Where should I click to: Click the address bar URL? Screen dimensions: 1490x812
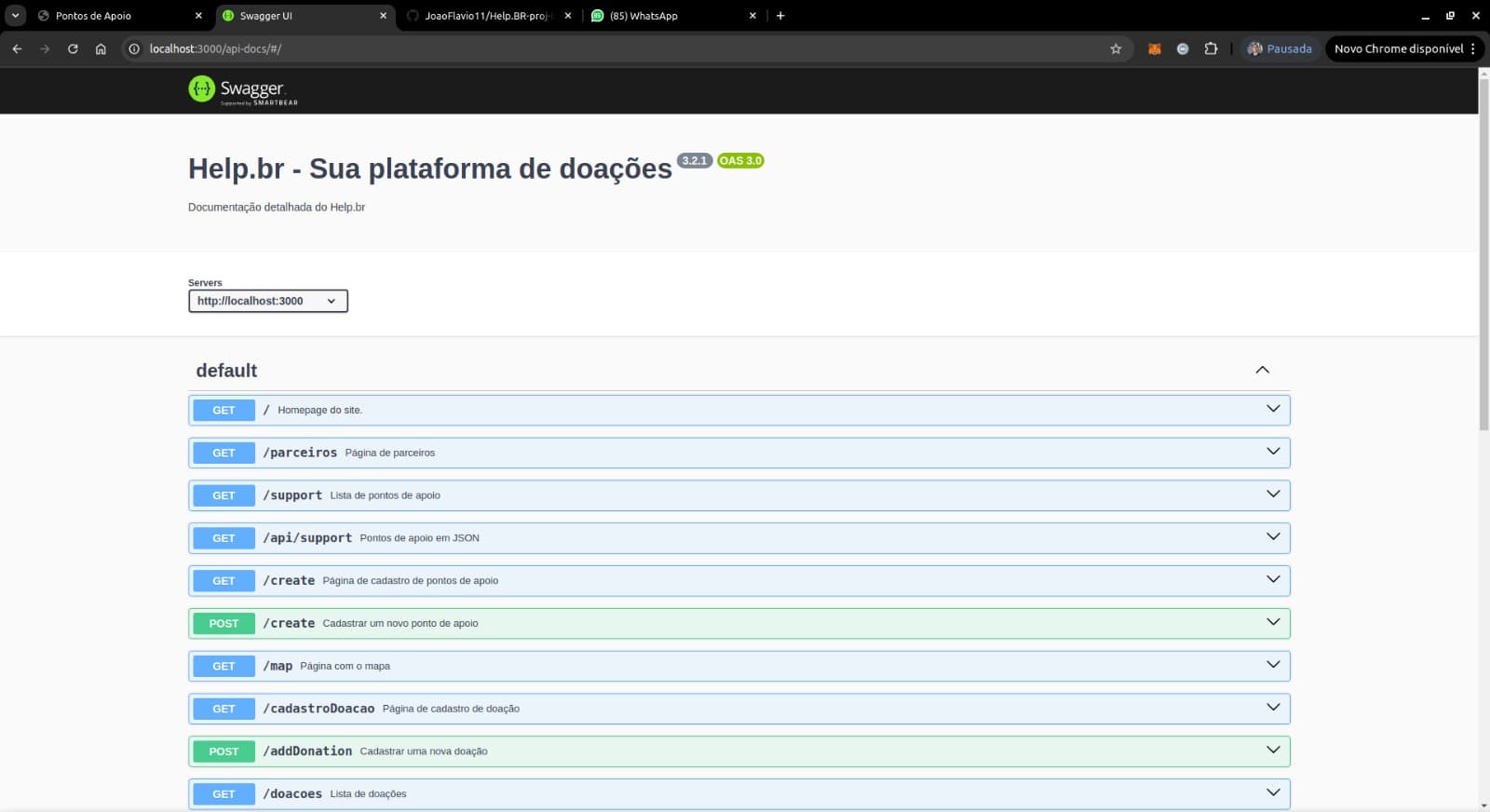215,49
